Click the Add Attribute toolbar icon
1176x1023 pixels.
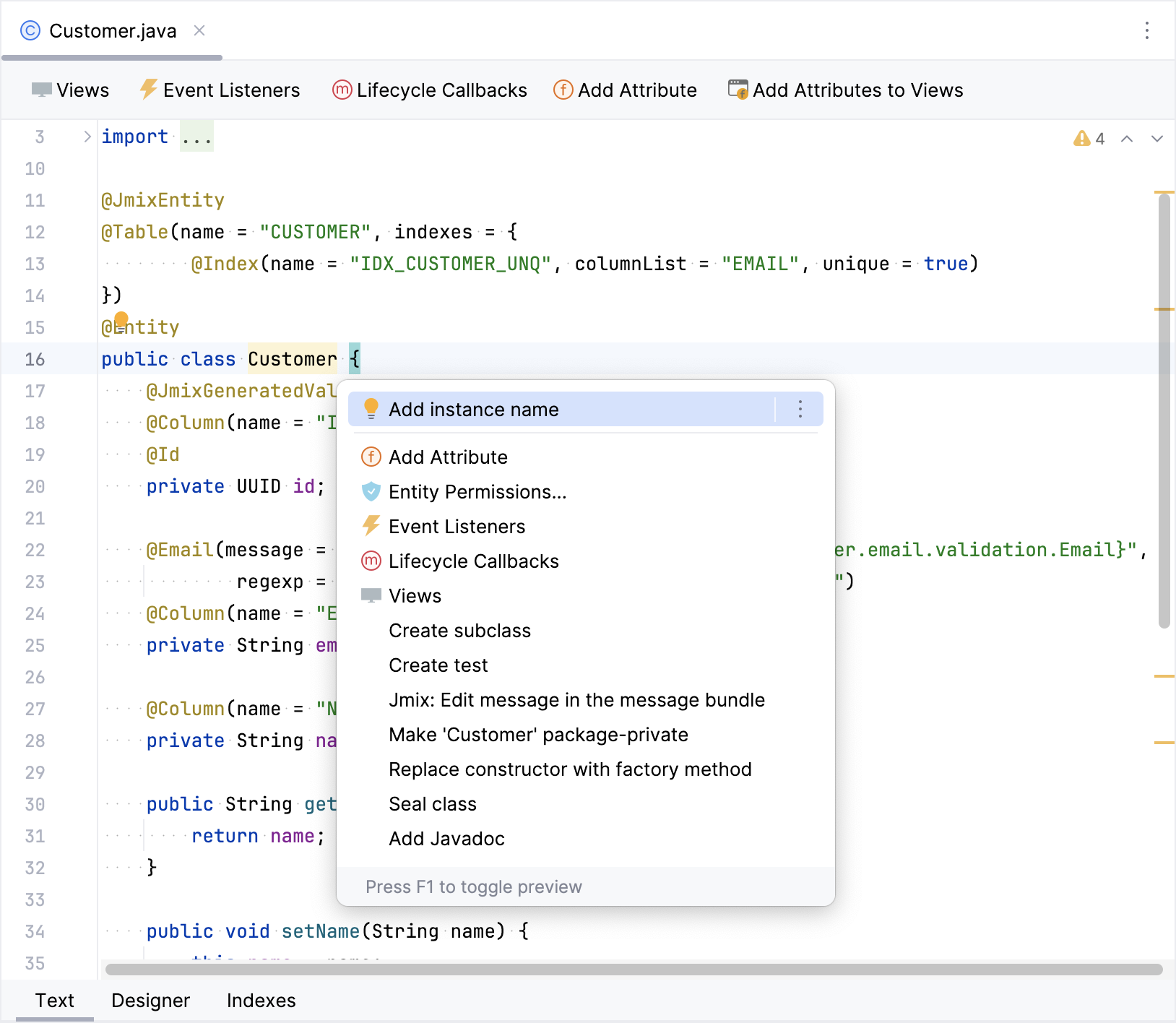coord(563,90)
